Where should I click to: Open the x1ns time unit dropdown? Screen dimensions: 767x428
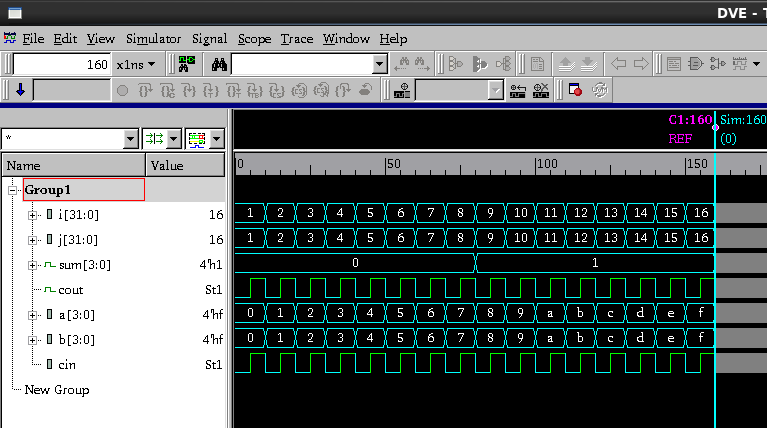[x=136, y=64]
